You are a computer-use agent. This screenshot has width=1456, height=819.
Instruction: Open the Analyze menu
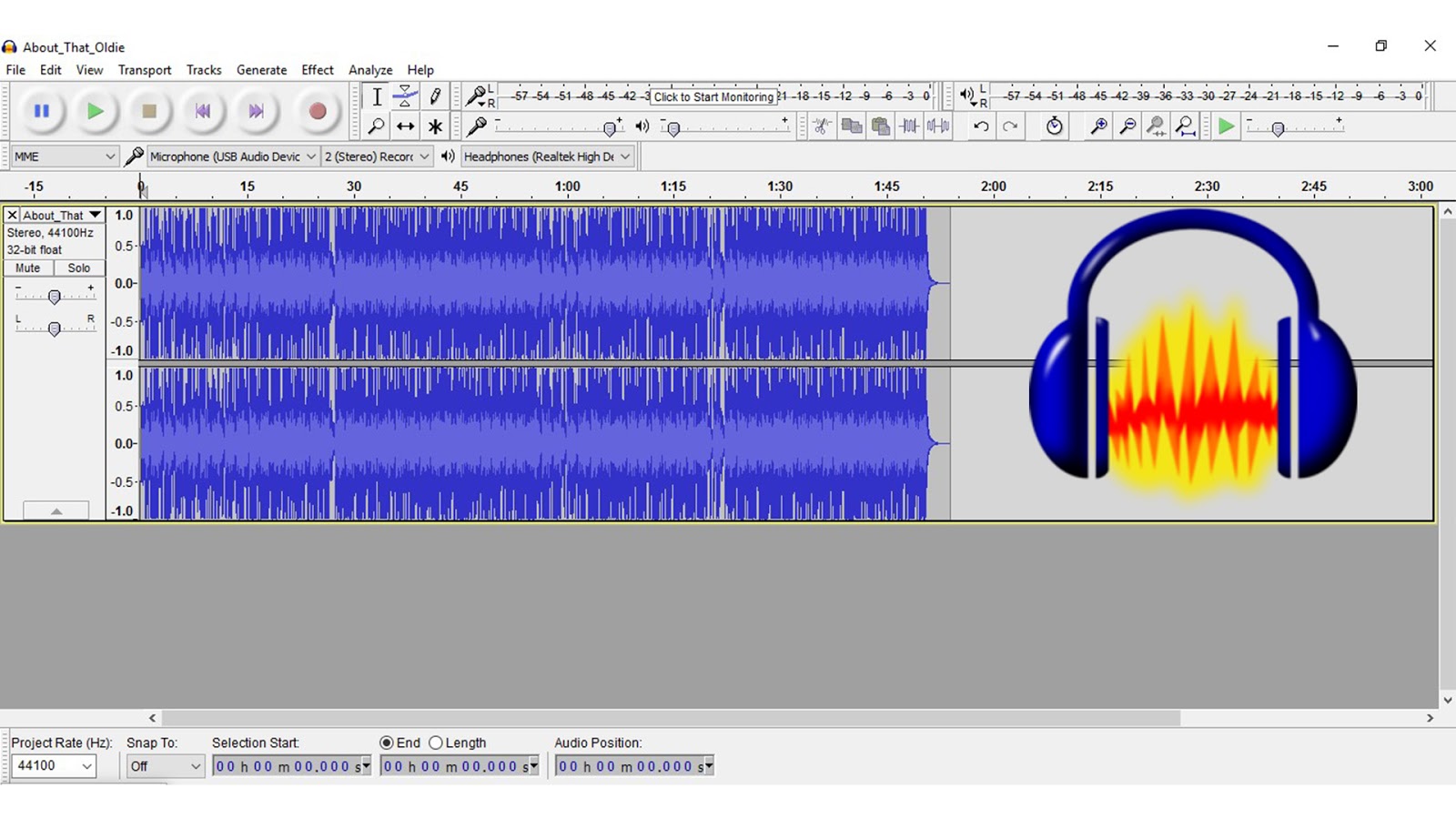[x=370, y=70]
